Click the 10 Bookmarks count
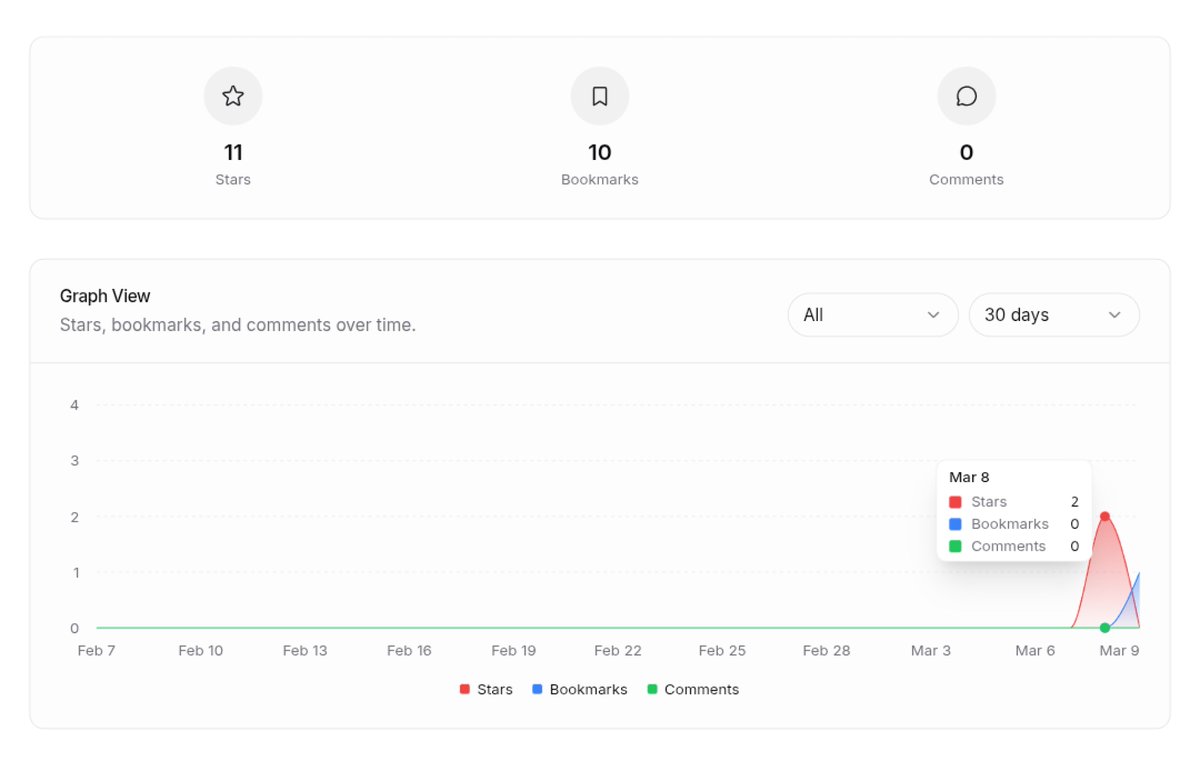Screen dimensions: 1200x761 (x=600, y=152)
